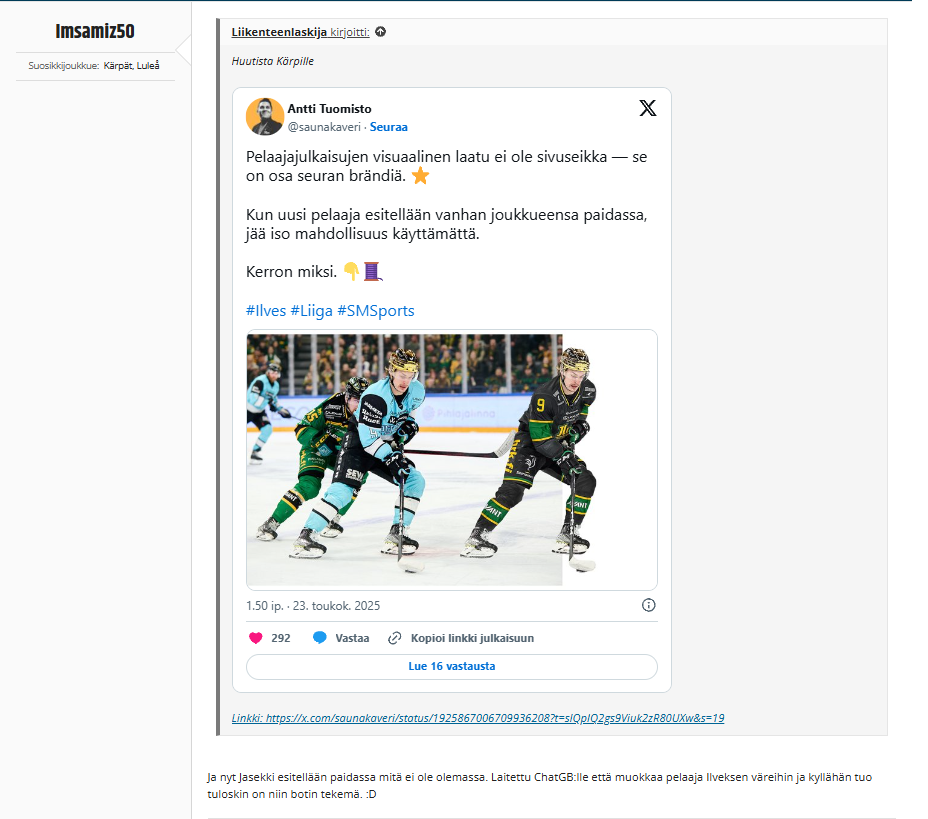Open the Liikenteenlaskija username link
This screenshot has width=928, height=819.
coord(279,32)
